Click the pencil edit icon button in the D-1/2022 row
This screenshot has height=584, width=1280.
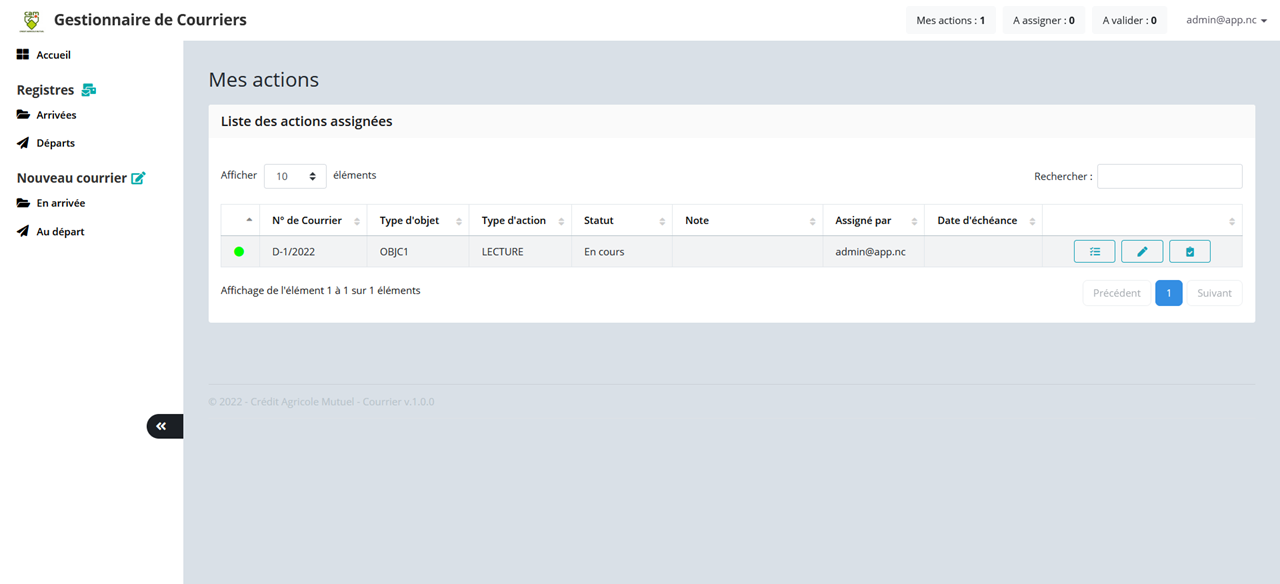pos(1142,252)
